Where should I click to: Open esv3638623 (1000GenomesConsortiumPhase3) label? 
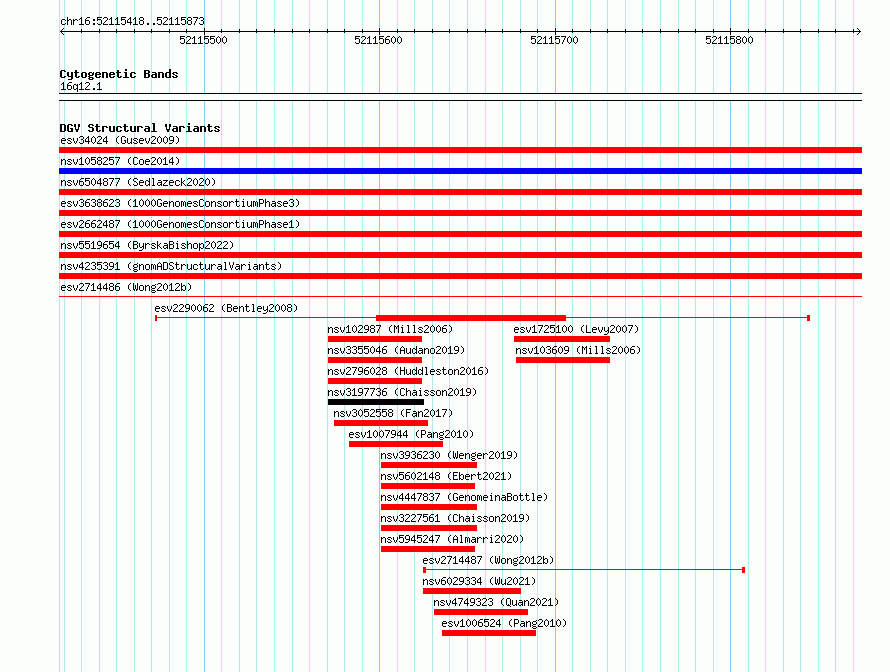pyautogui.click(x=180, y=203)
